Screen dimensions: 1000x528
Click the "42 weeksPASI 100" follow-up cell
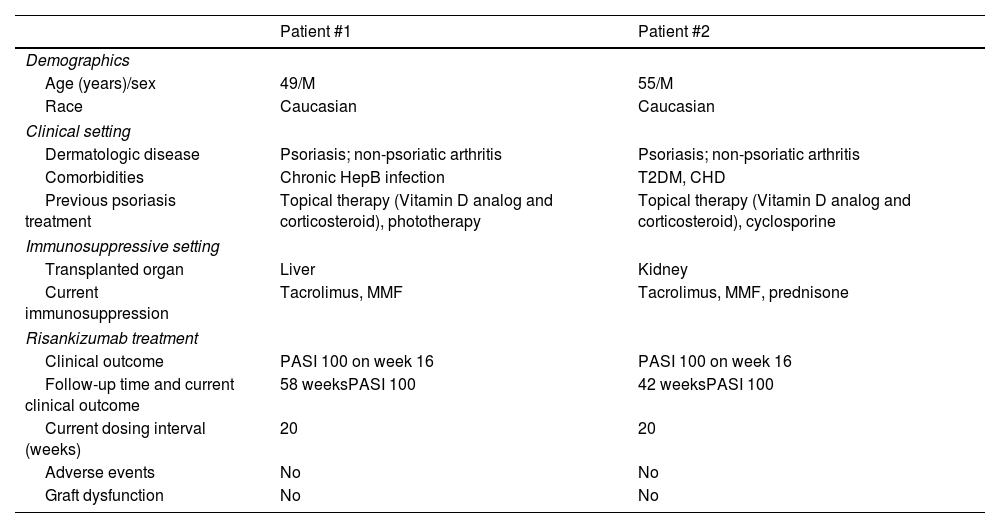705,384
